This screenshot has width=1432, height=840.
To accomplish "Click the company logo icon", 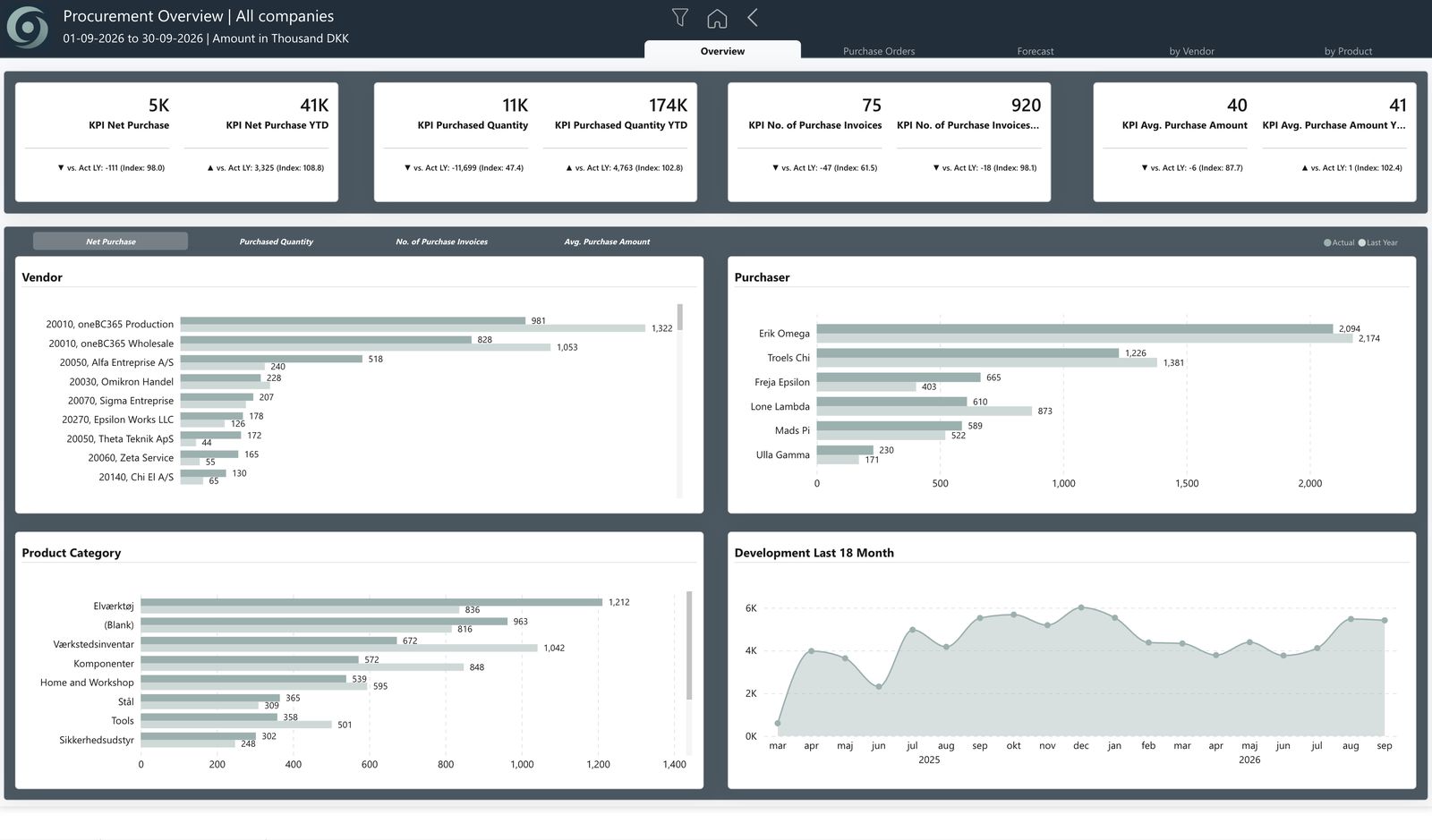I will tap(28, 27).
